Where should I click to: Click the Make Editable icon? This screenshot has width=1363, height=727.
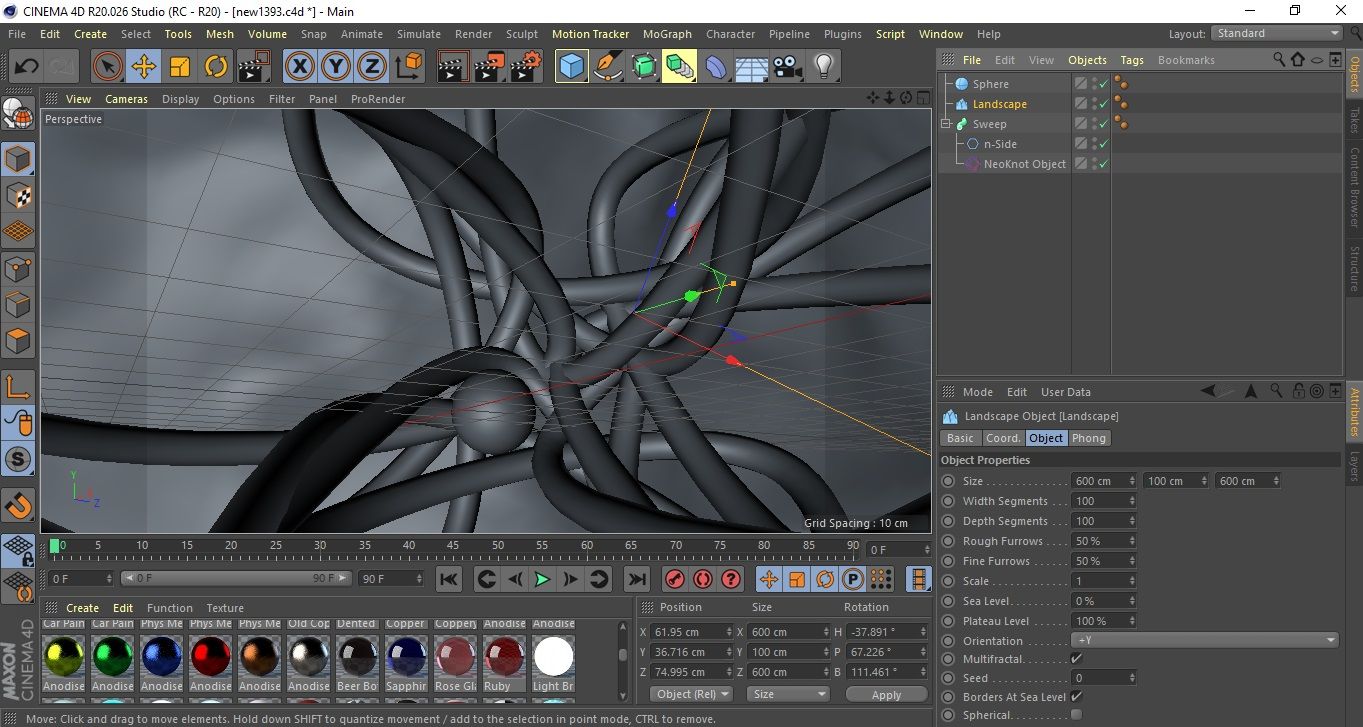(x=19, y=114)
